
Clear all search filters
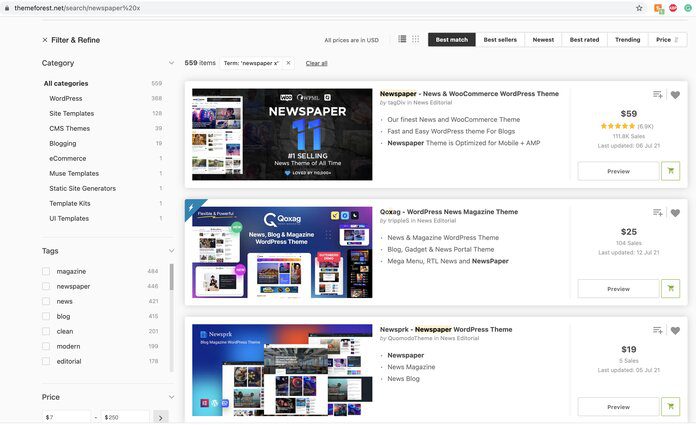316,63
